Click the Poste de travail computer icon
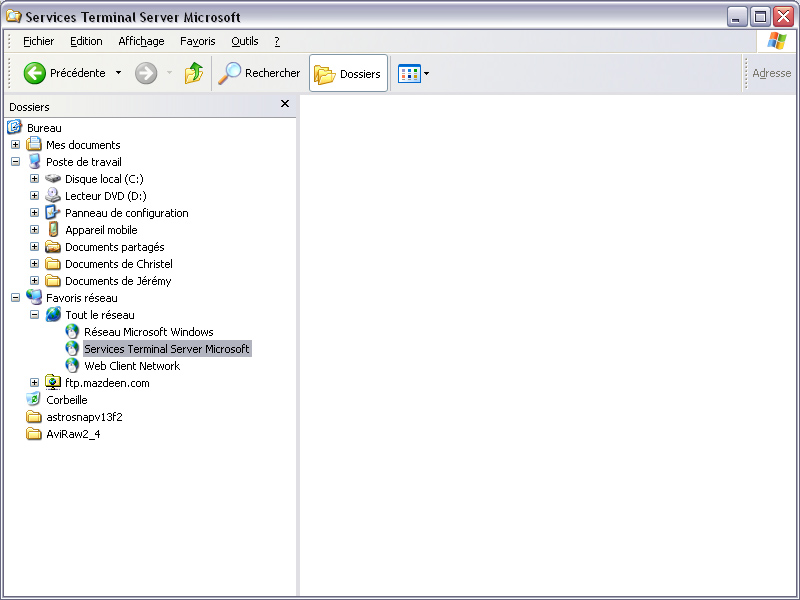 pyautogui.click(x=34, y=161)
